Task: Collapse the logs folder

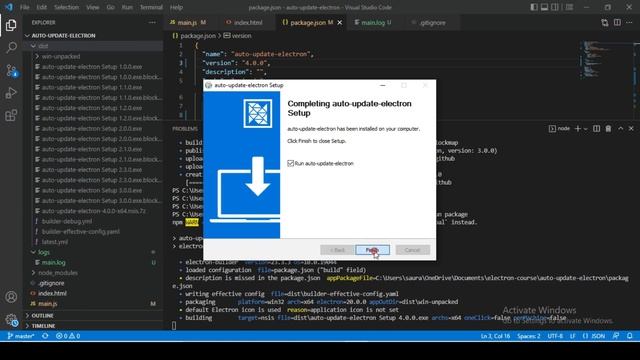Action: click(40, 252)
